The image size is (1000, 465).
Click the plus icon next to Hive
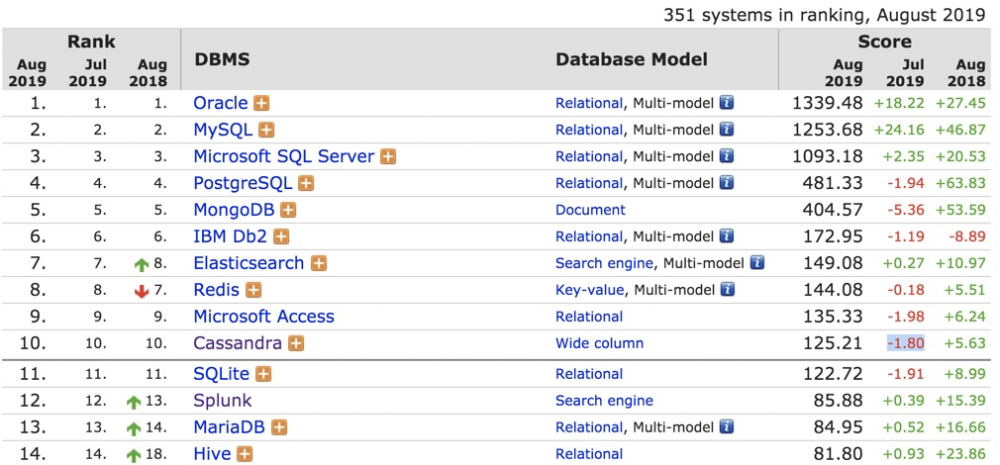click(244, 454)
